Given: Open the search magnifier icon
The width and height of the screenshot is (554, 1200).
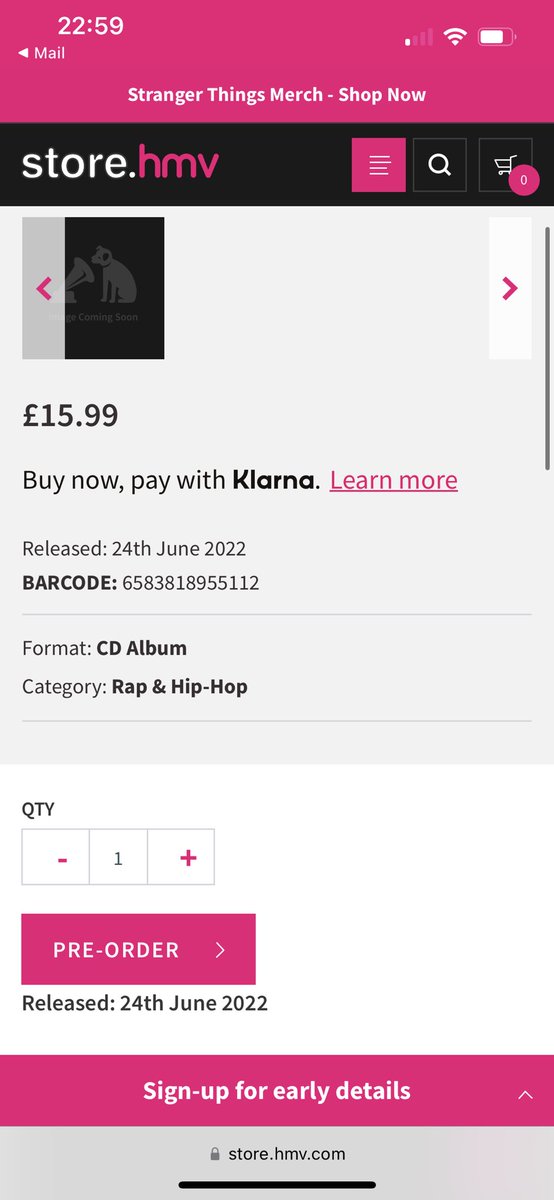Looking at the screenshot, I should point(439,165).
